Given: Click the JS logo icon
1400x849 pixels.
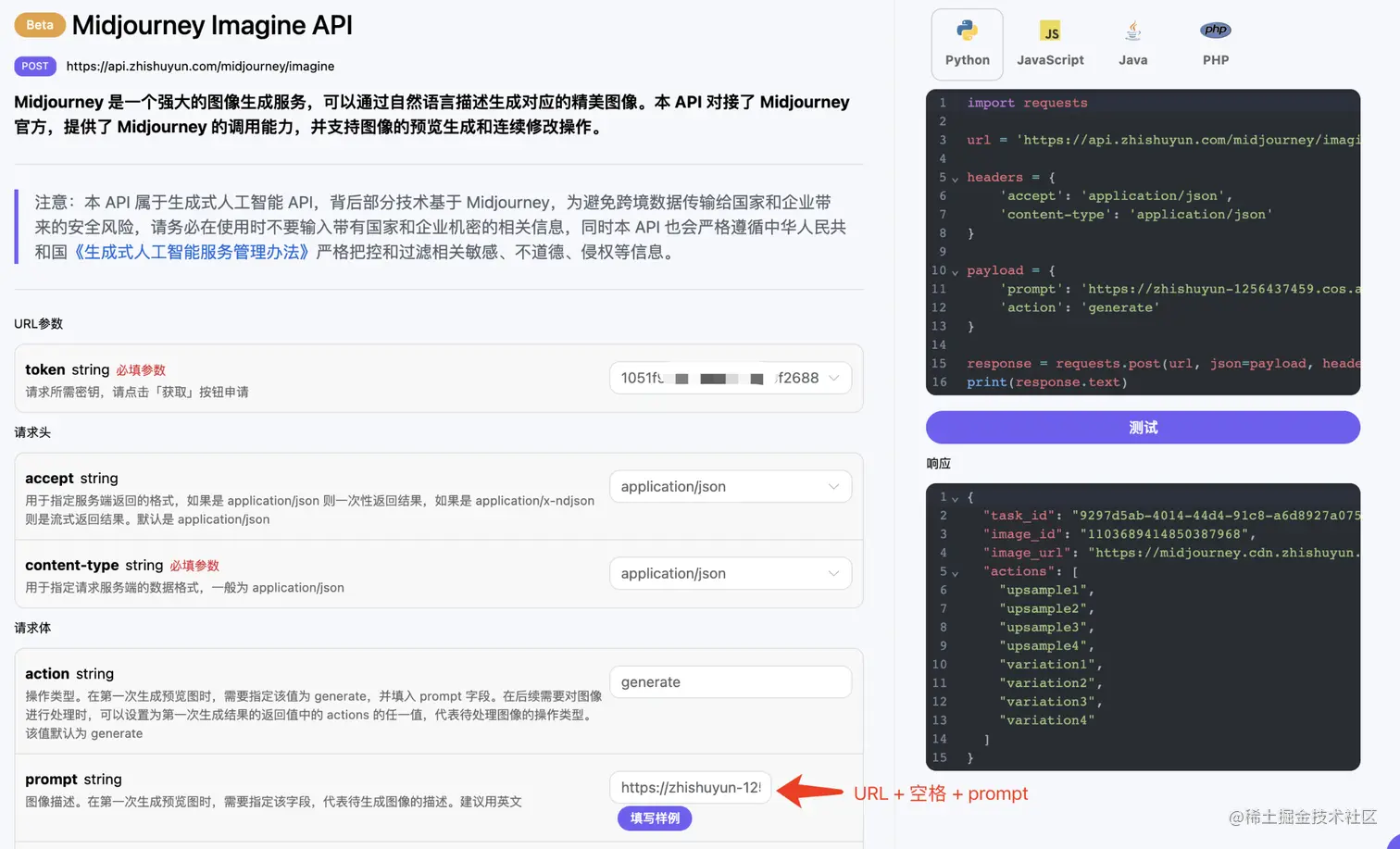Looking at the screenshot, I should (1050, 31).
